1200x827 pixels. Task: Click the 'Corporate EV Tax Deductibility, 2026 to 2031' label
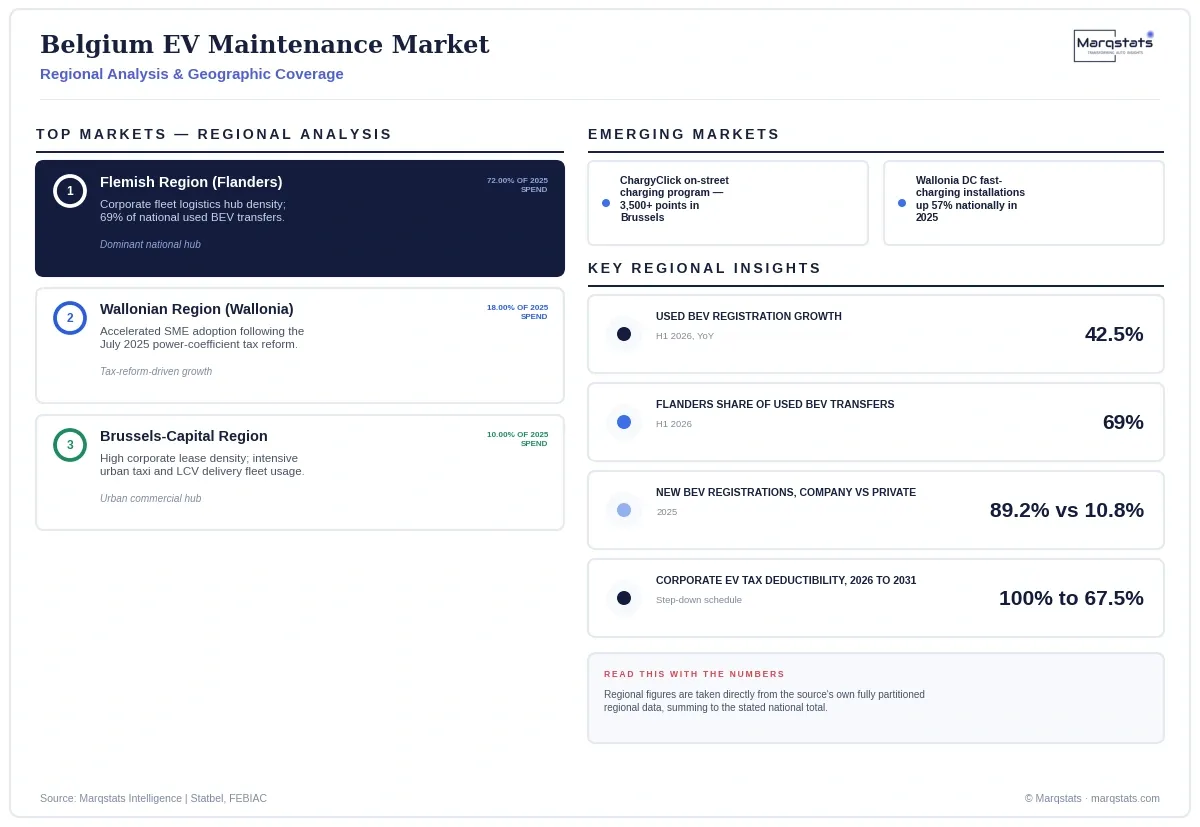pos(786,580)
